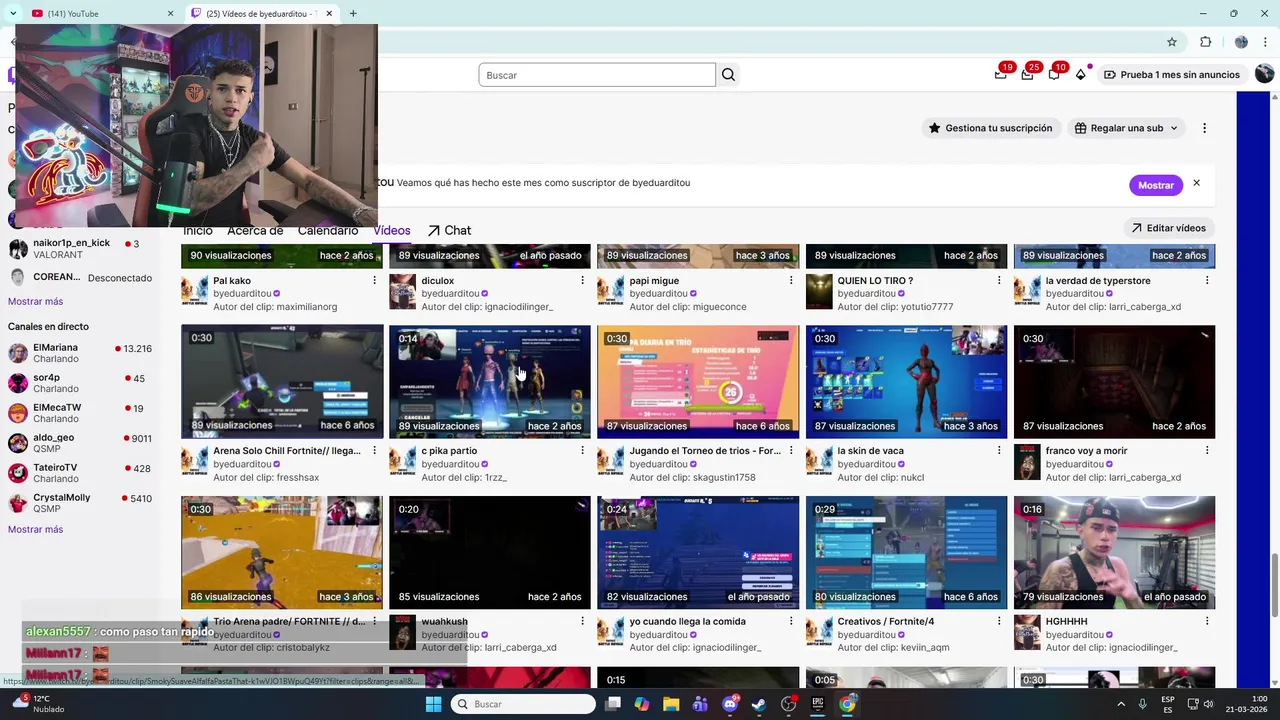Expand 'Mostrar más' below COREAN channel
1280x720 pixels.
(35, 301)
